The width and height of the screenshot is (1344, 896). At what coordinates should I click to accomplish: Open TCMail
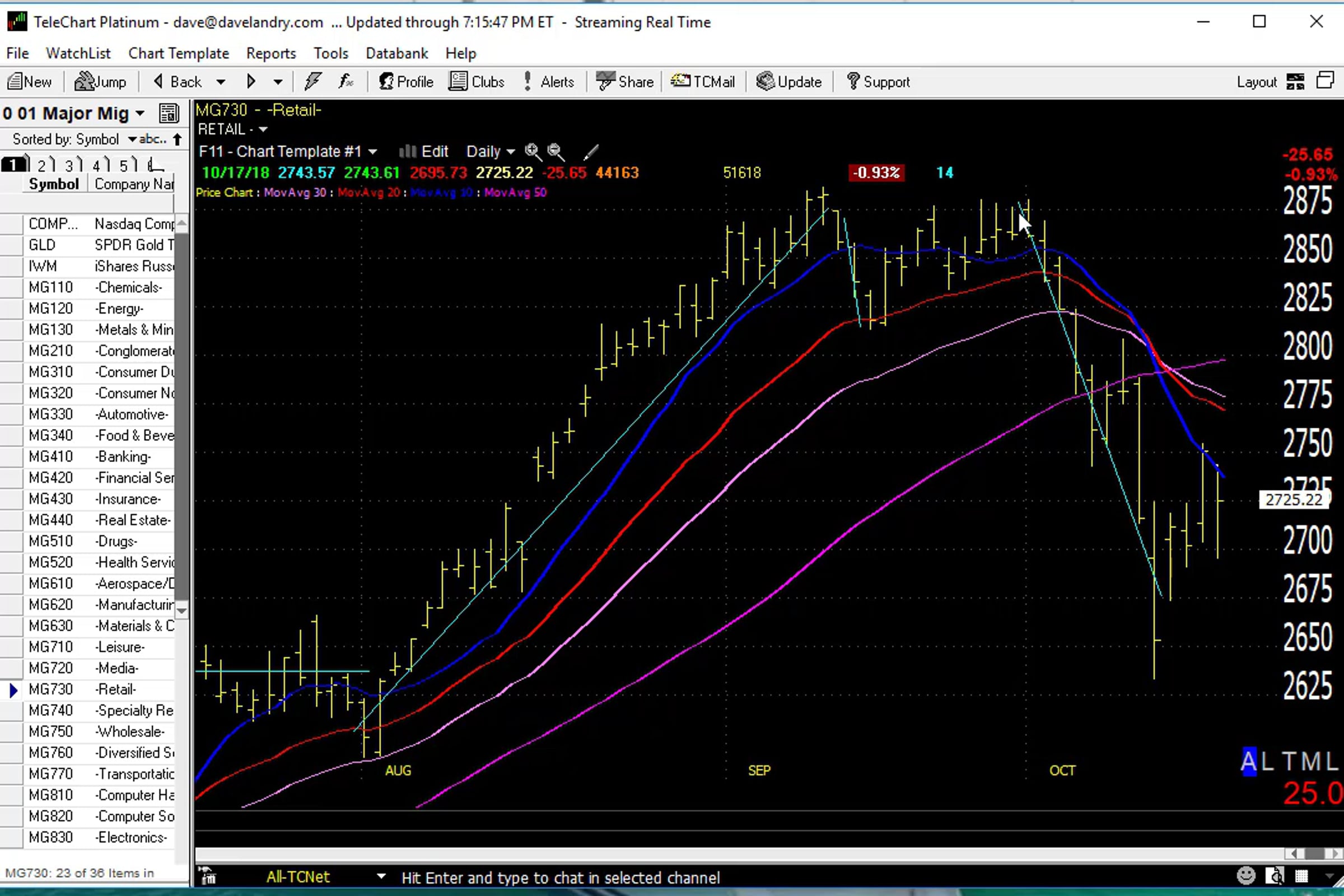[x=703, y=82]
